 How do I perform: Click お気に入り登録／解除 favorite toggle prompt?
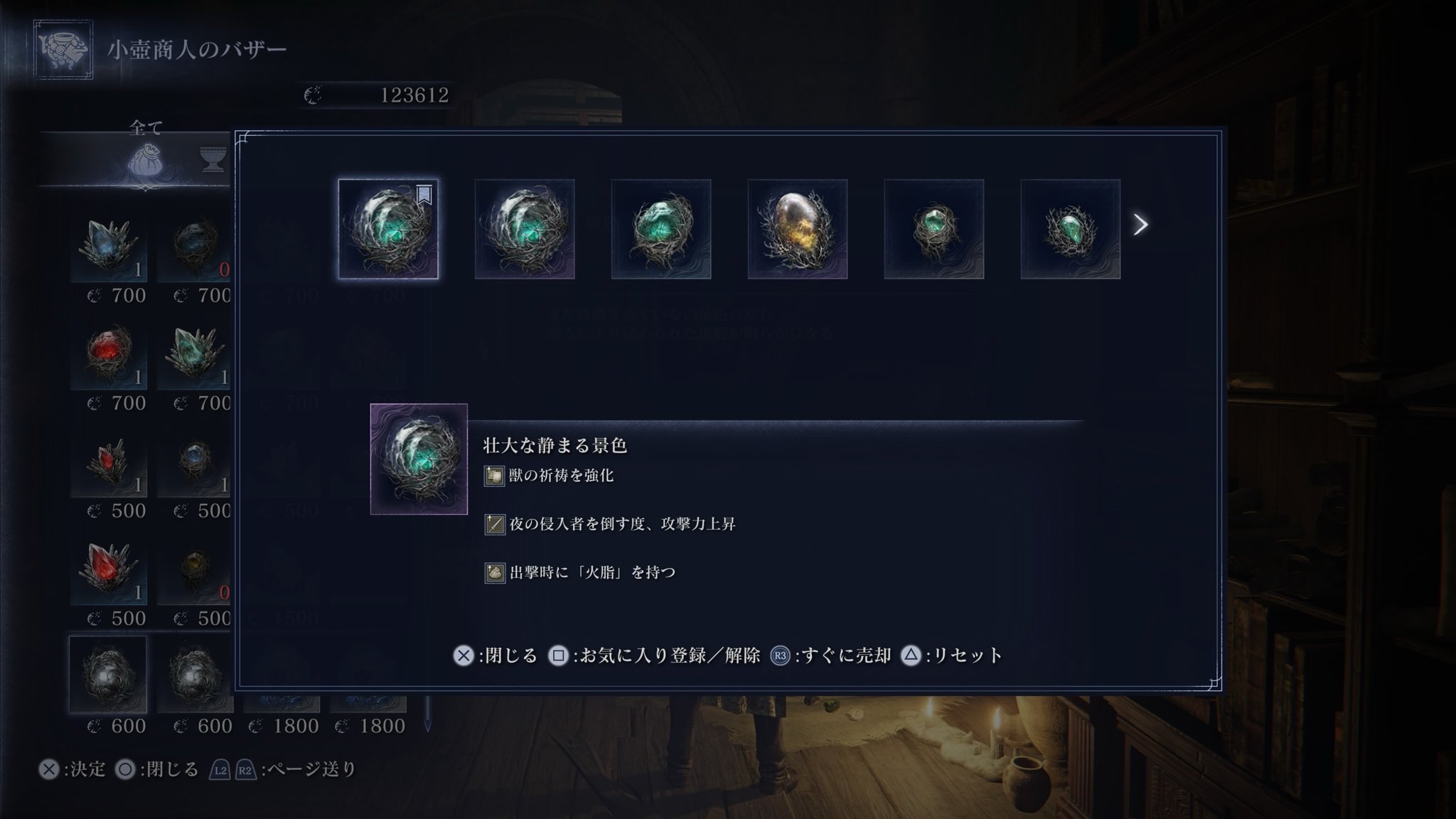tap(655, 655)
